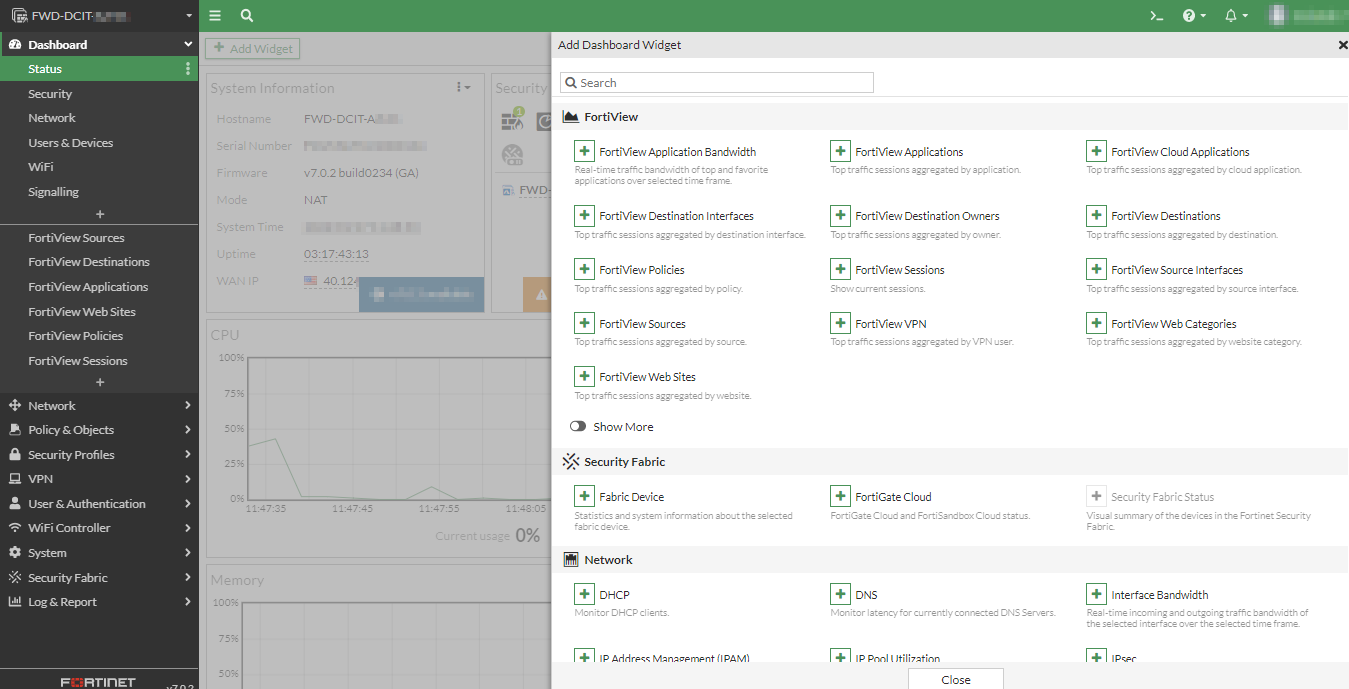The width and height of the screenshot is (1349, 689).
Task: Expand the WiFi Controller menu
Action: point(99,527)
